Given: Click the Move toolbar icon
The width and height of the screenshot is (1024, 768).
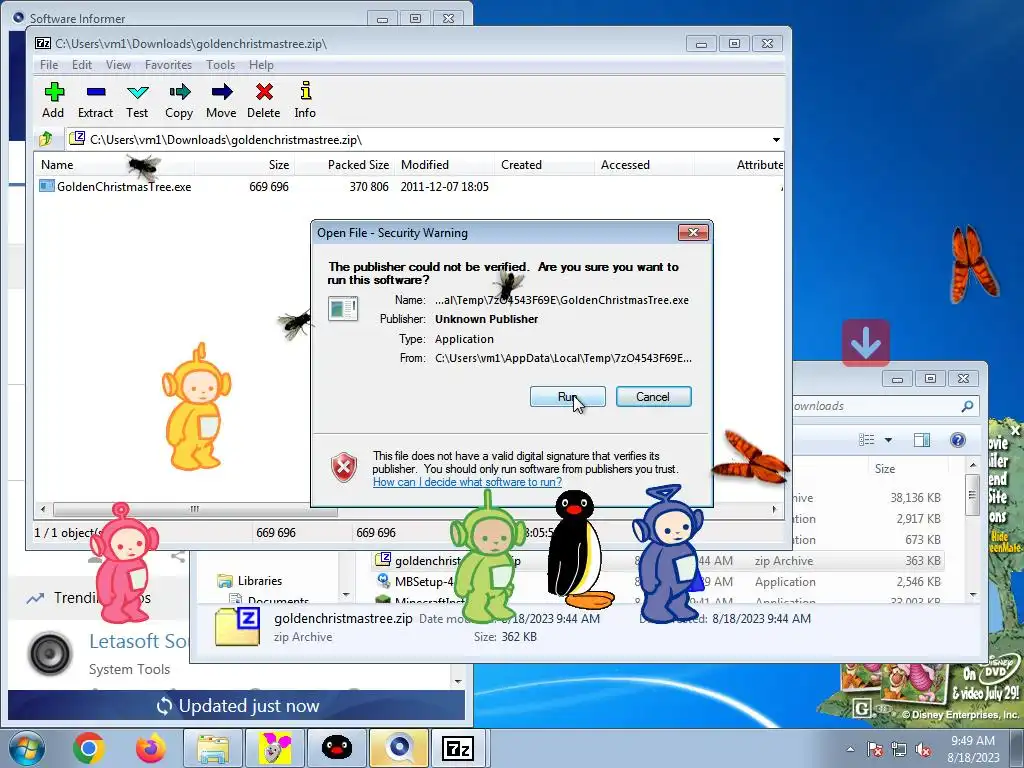Looking at the screenshot, I should 221,100.
